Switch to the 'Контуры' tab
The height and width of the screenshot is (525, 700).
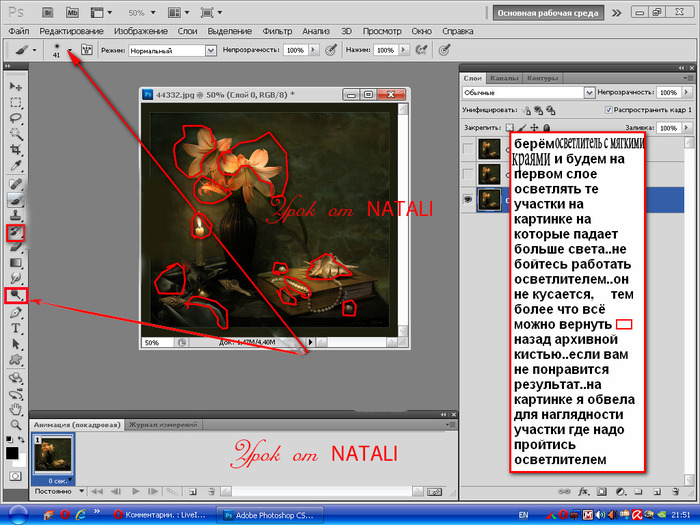[542, 78]
